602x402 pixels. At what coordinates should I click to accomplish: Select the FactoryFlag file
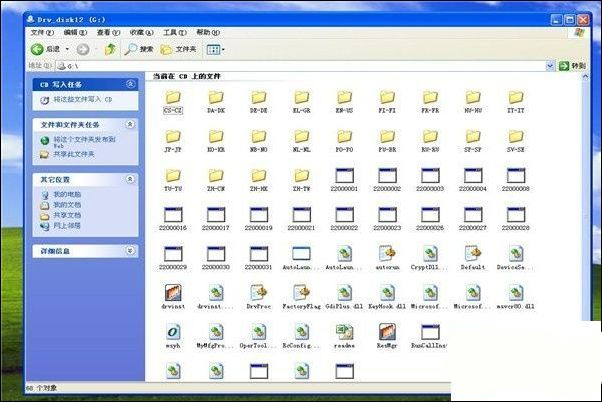point(301,298)
